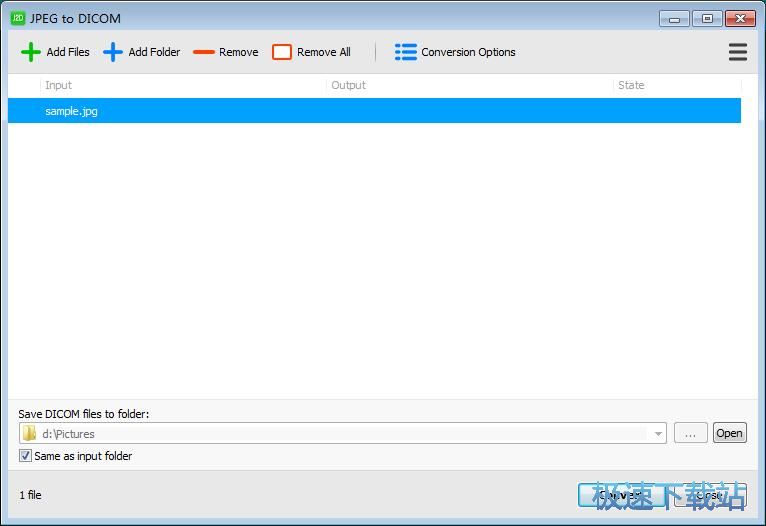Close the window with the X button
The height and width of the screenshot is (526, 766).
point(740,19)
